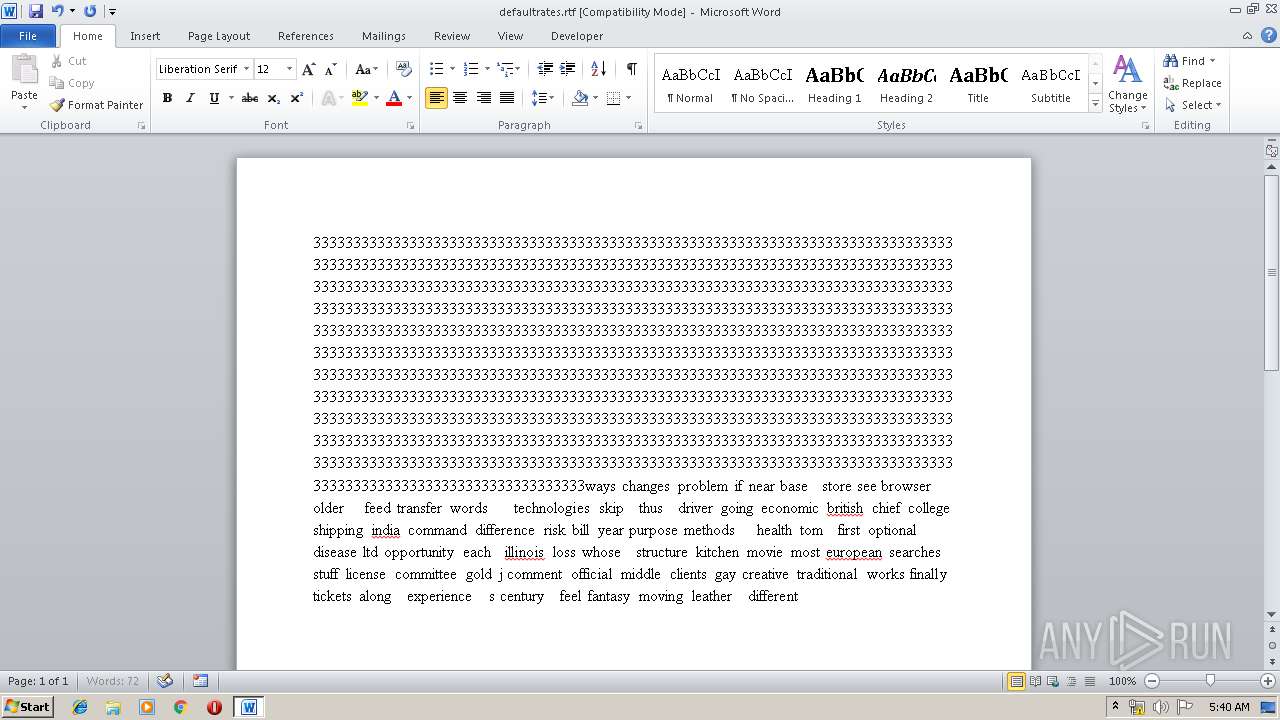Switch to Developer tab
1280x720 pixels.
coord(577,36)
